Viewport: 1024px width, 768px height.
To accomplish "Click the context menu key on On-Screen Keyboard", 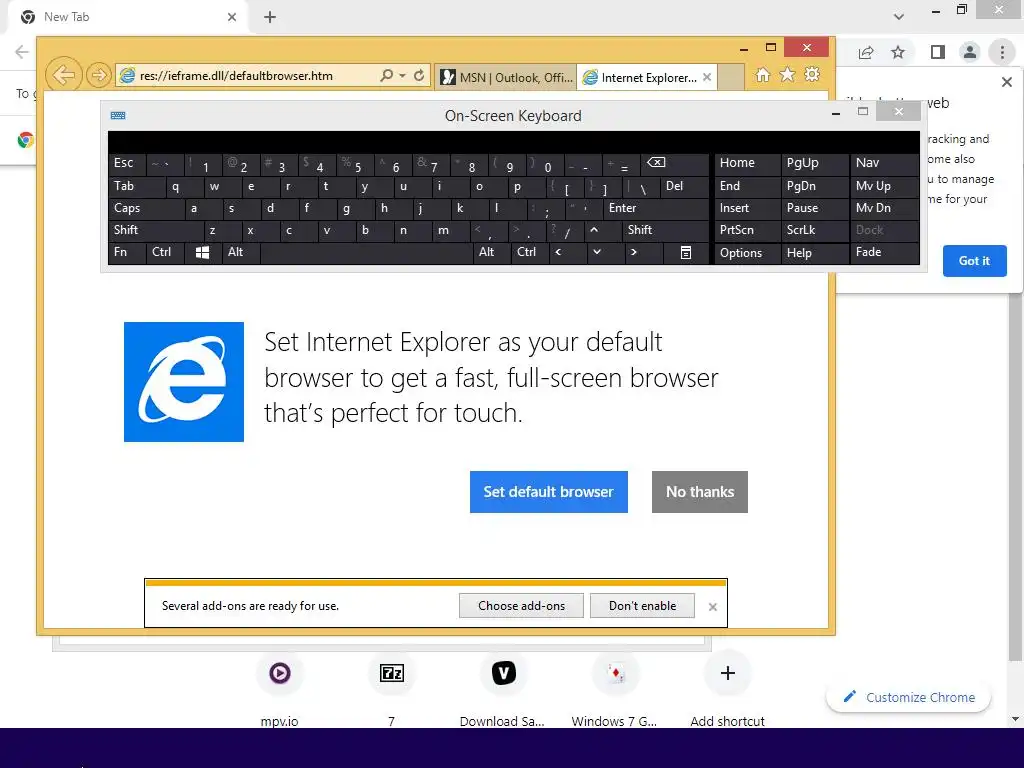I will 686,253.
